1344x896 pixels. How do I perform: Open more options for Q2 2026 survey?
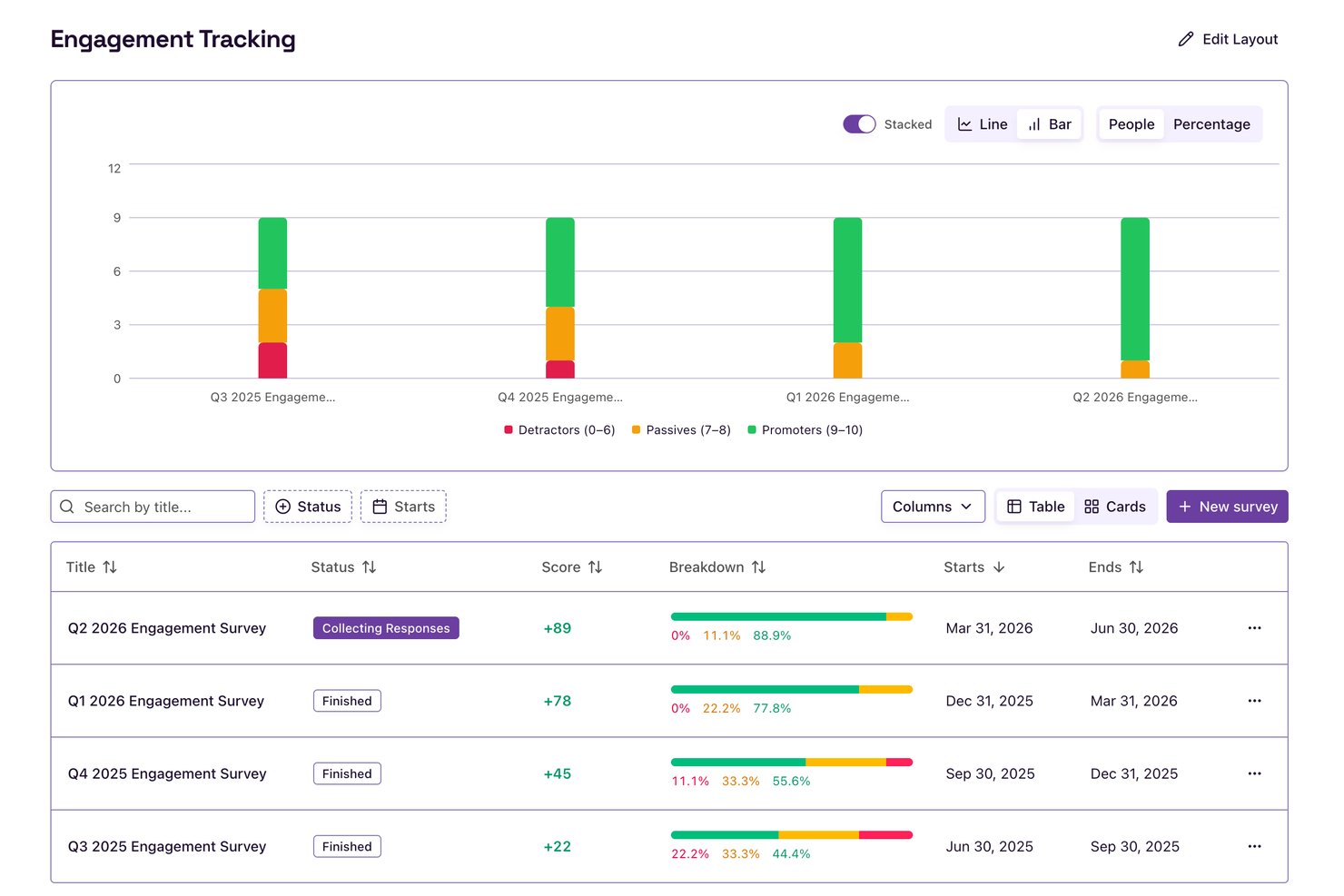coord(1254,628)
